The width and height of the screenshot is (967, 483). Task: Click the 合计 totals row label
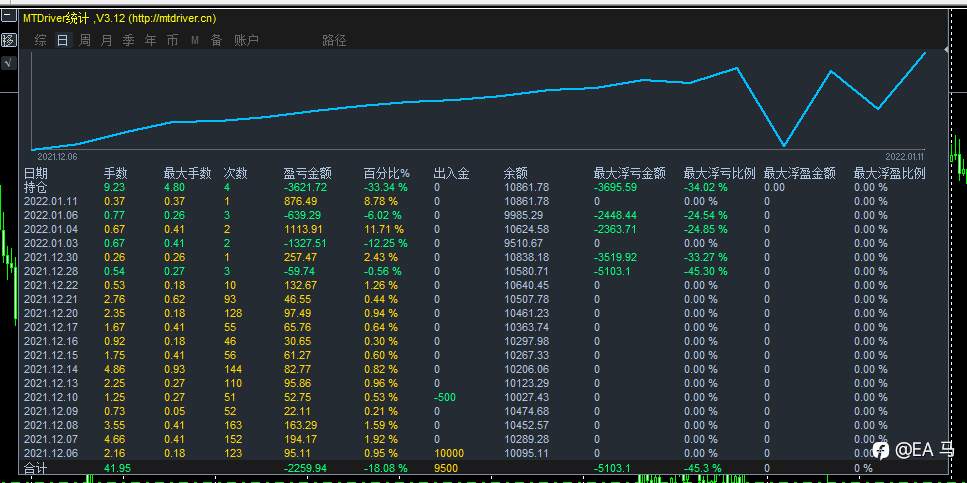36,468
